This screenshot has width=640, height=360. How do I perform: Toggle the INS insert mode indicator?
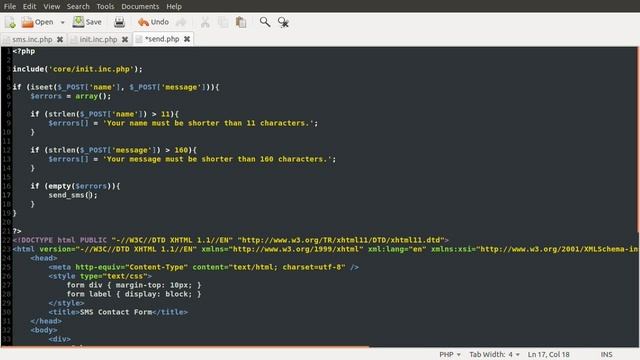click(606, 354)
